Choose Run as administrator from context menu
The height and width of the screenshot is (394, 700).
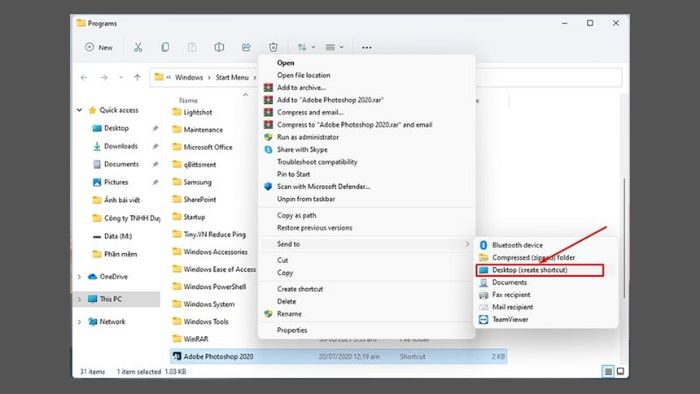tap(308, 137)
